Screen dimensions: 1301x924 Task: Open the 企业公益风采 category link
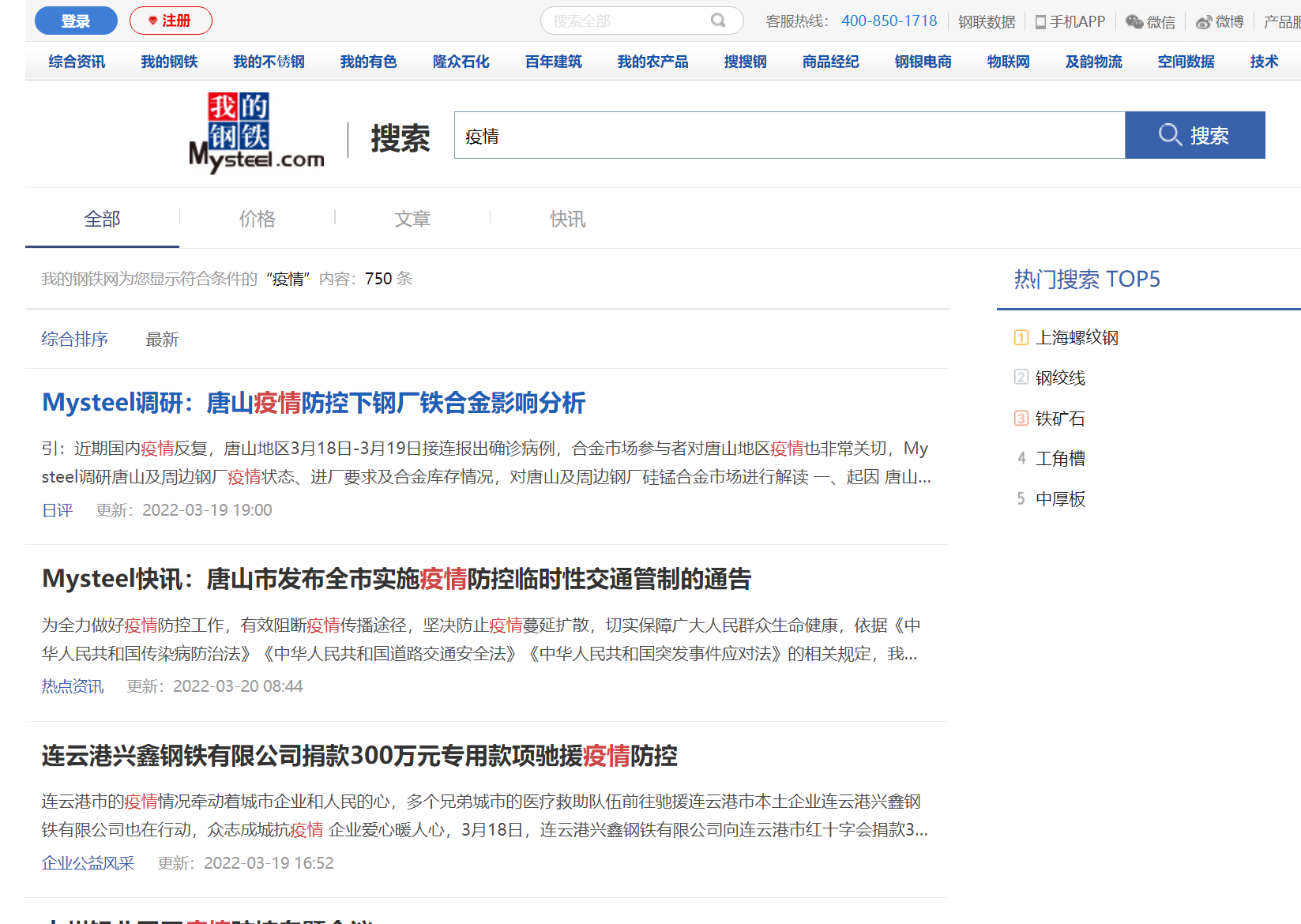(88, 863)
